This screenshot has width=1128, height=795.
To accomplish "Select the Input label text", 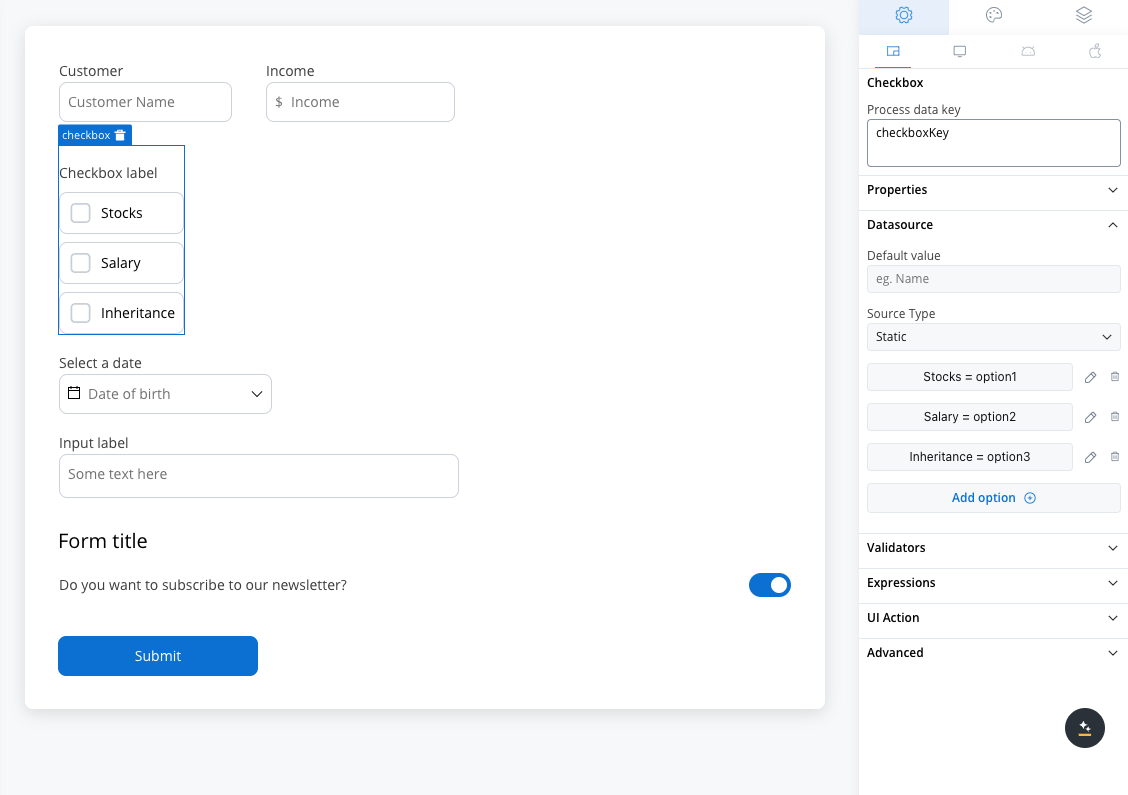I will click(94, 443).
